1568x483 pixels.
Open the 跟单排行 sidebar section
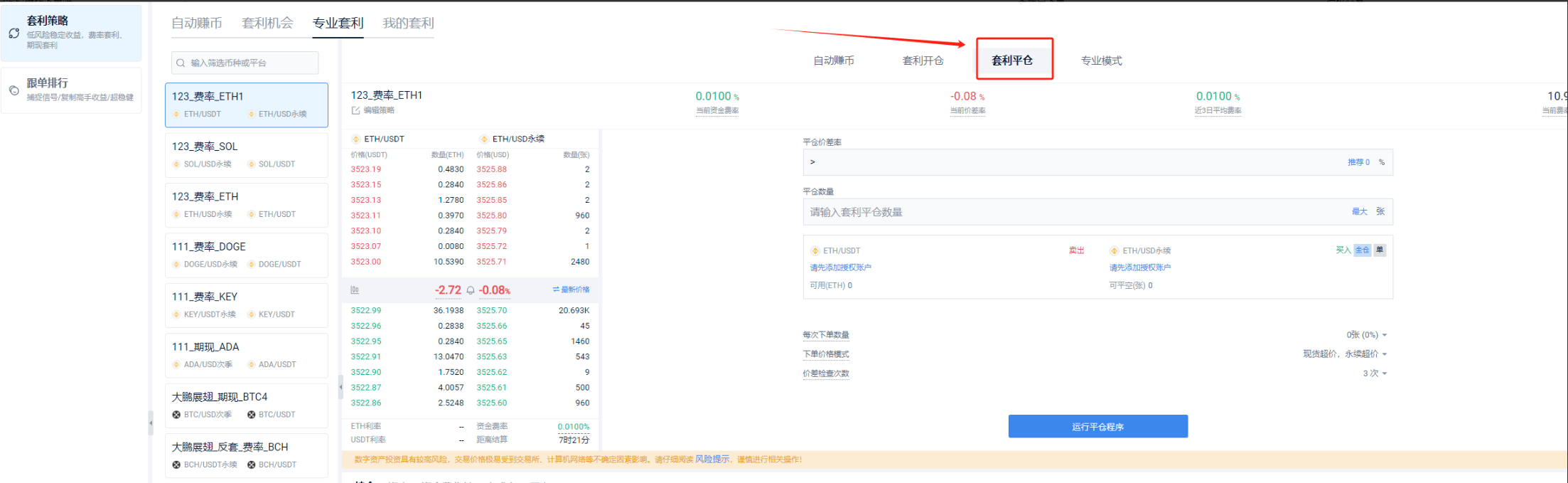point(71,90)
